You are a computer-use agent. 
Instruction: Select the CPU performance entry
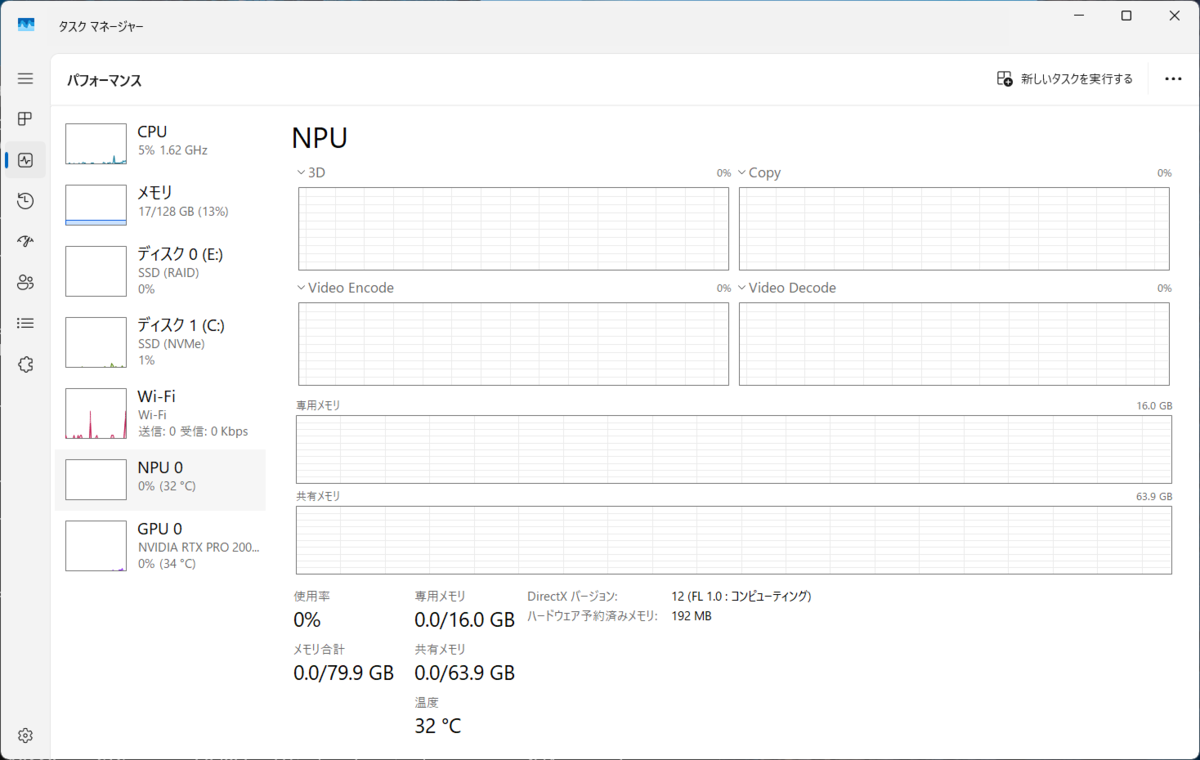tap(160, 144)
